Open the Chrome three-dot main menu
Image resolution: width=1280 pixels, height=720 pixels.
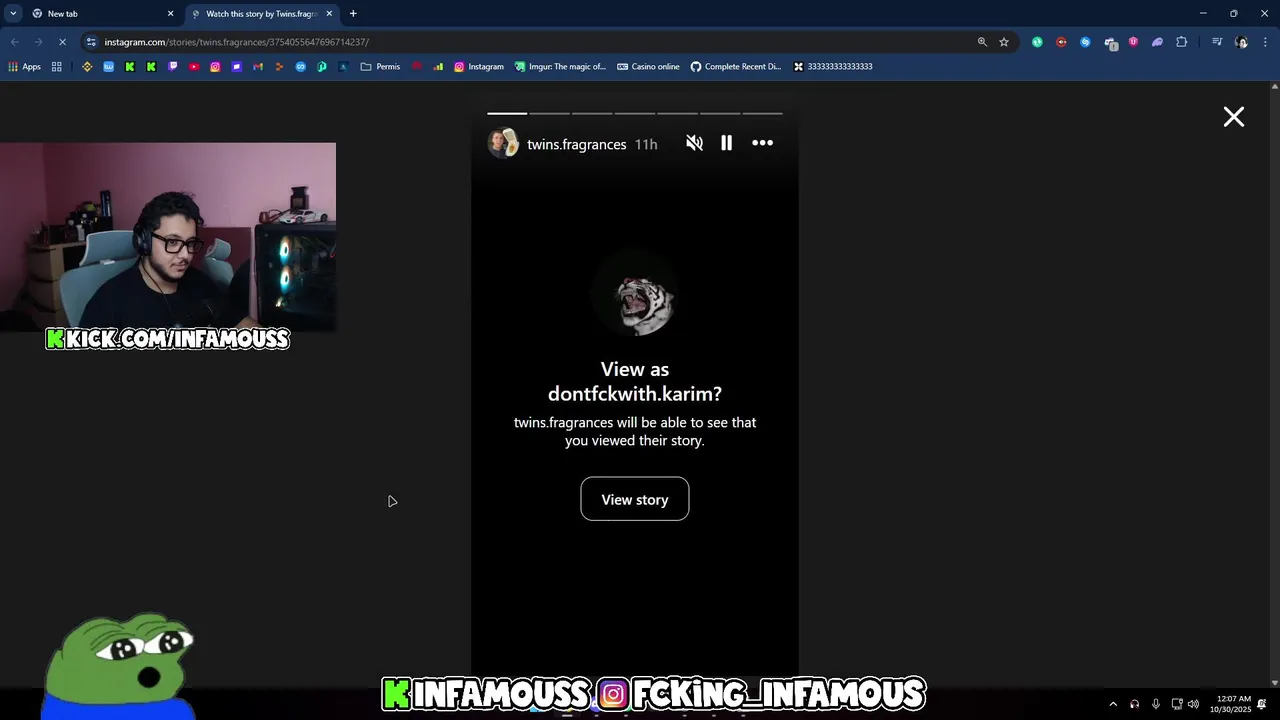tap(1265, 42)
